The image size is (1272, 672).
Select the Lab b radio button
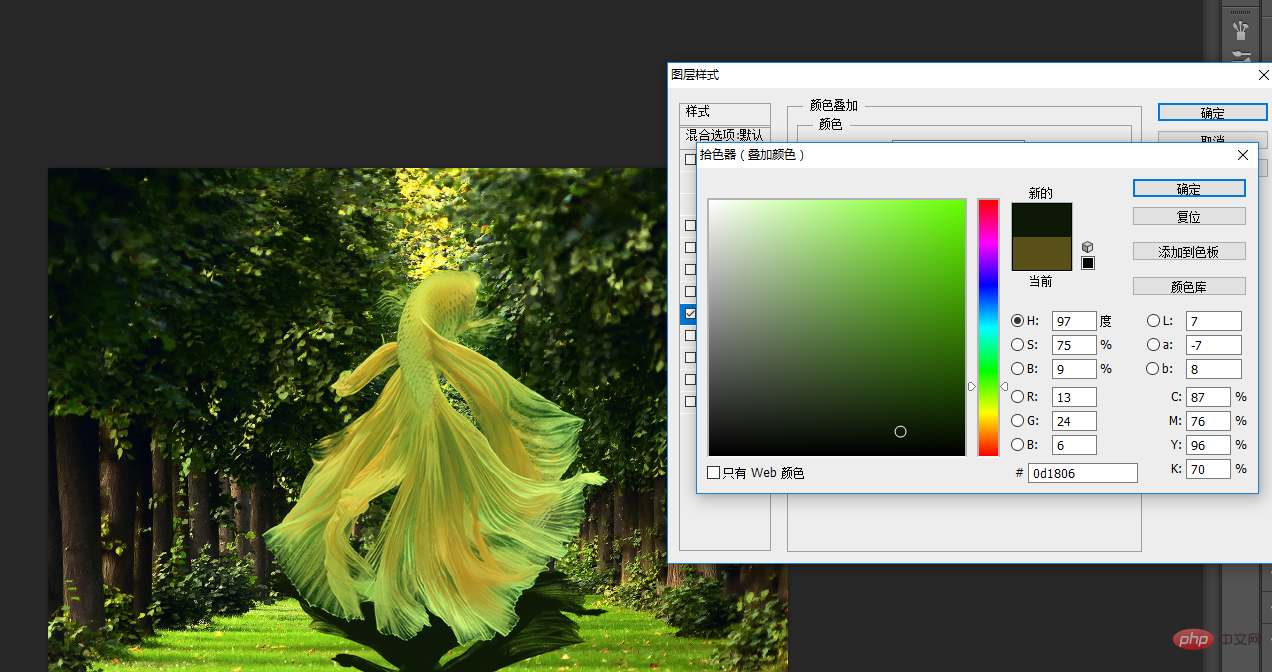1153,369
